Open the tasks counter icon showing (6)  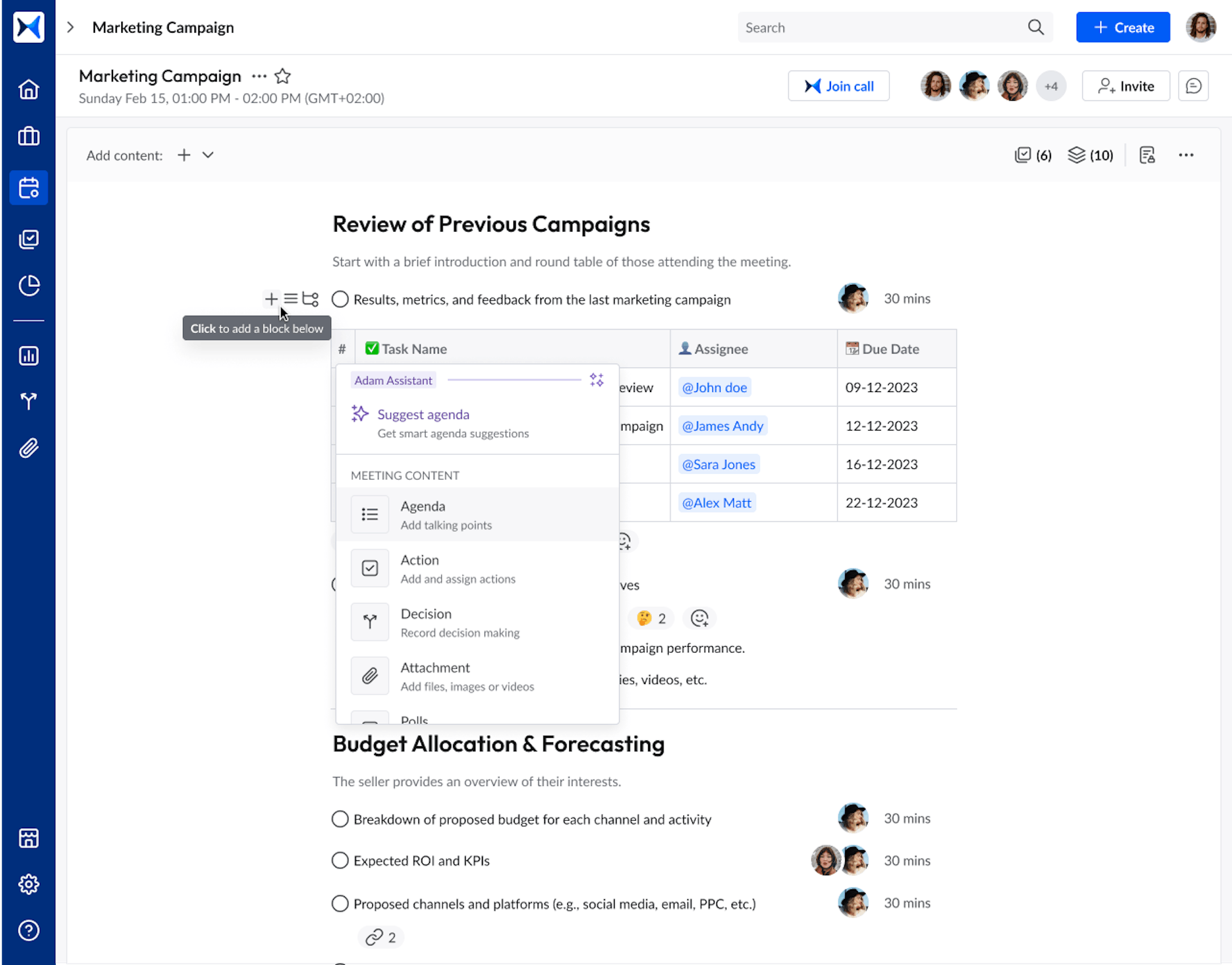coord(1032,155)
